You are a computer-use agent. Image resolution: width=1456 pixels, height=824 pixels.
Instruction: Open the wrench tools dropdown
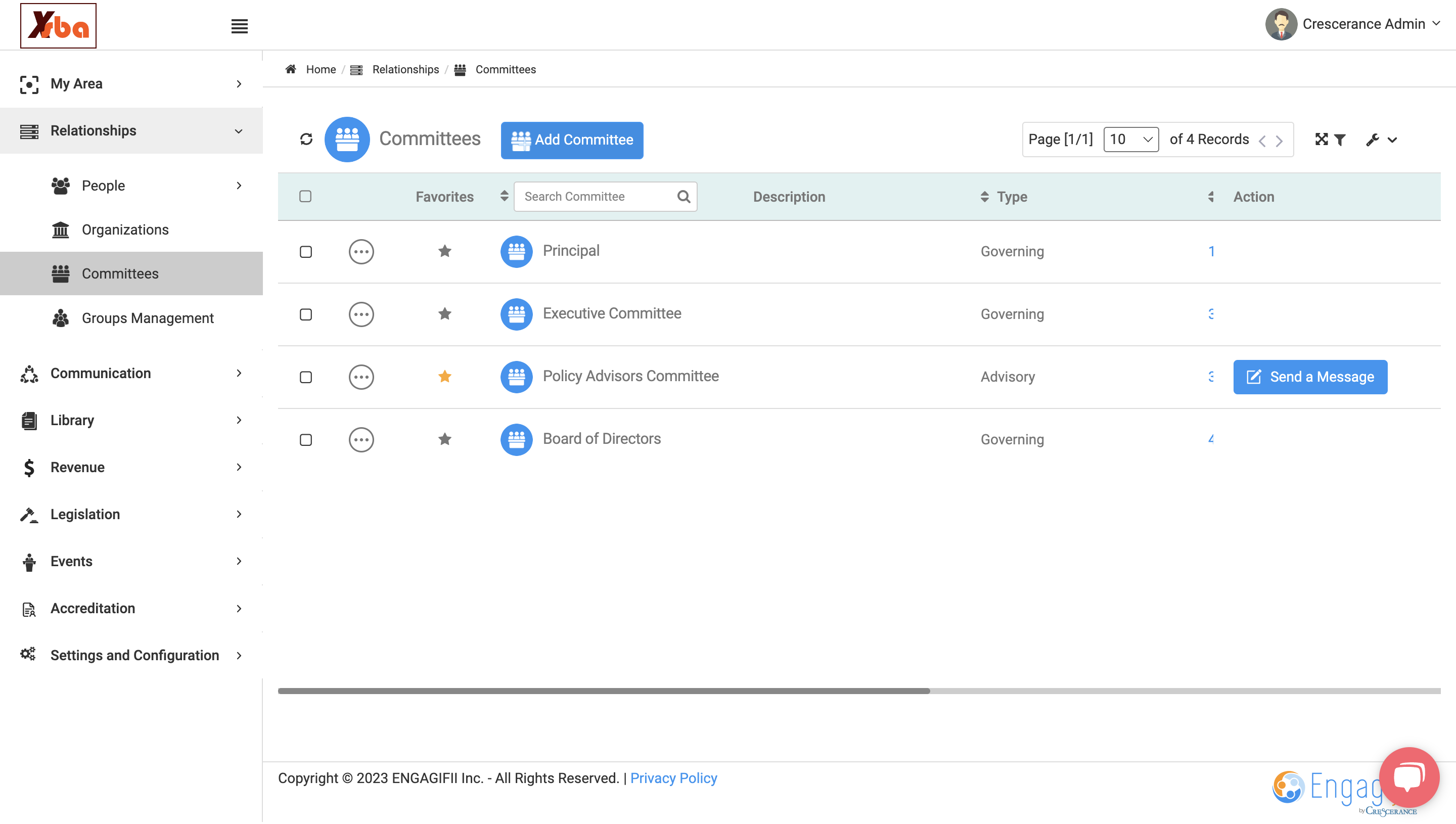tap(1381, 140)
